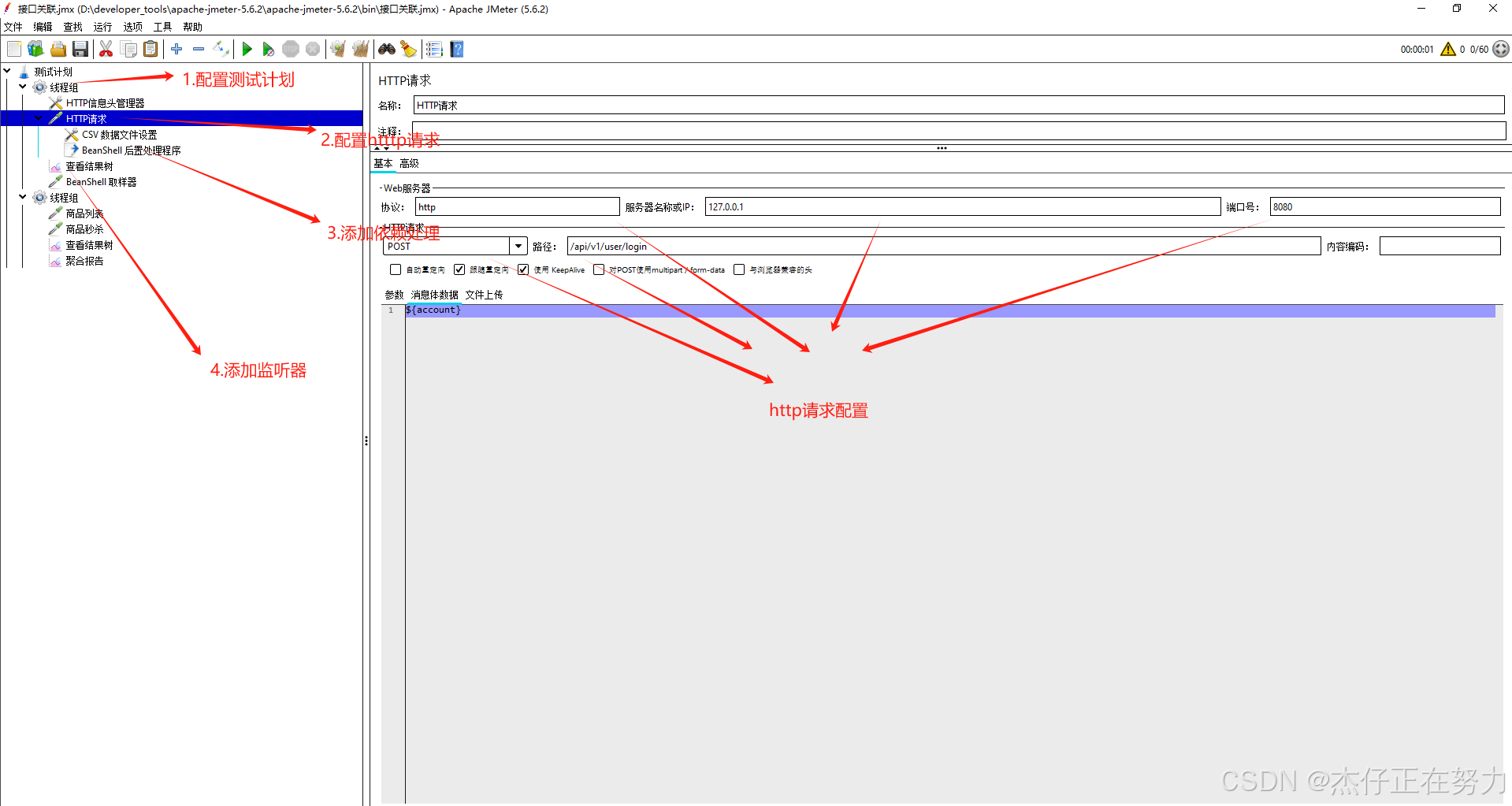Open the 查找 menu
The height and width of the screenshot is (806, 1512).
pyautogui.click(x=72, y=27)
